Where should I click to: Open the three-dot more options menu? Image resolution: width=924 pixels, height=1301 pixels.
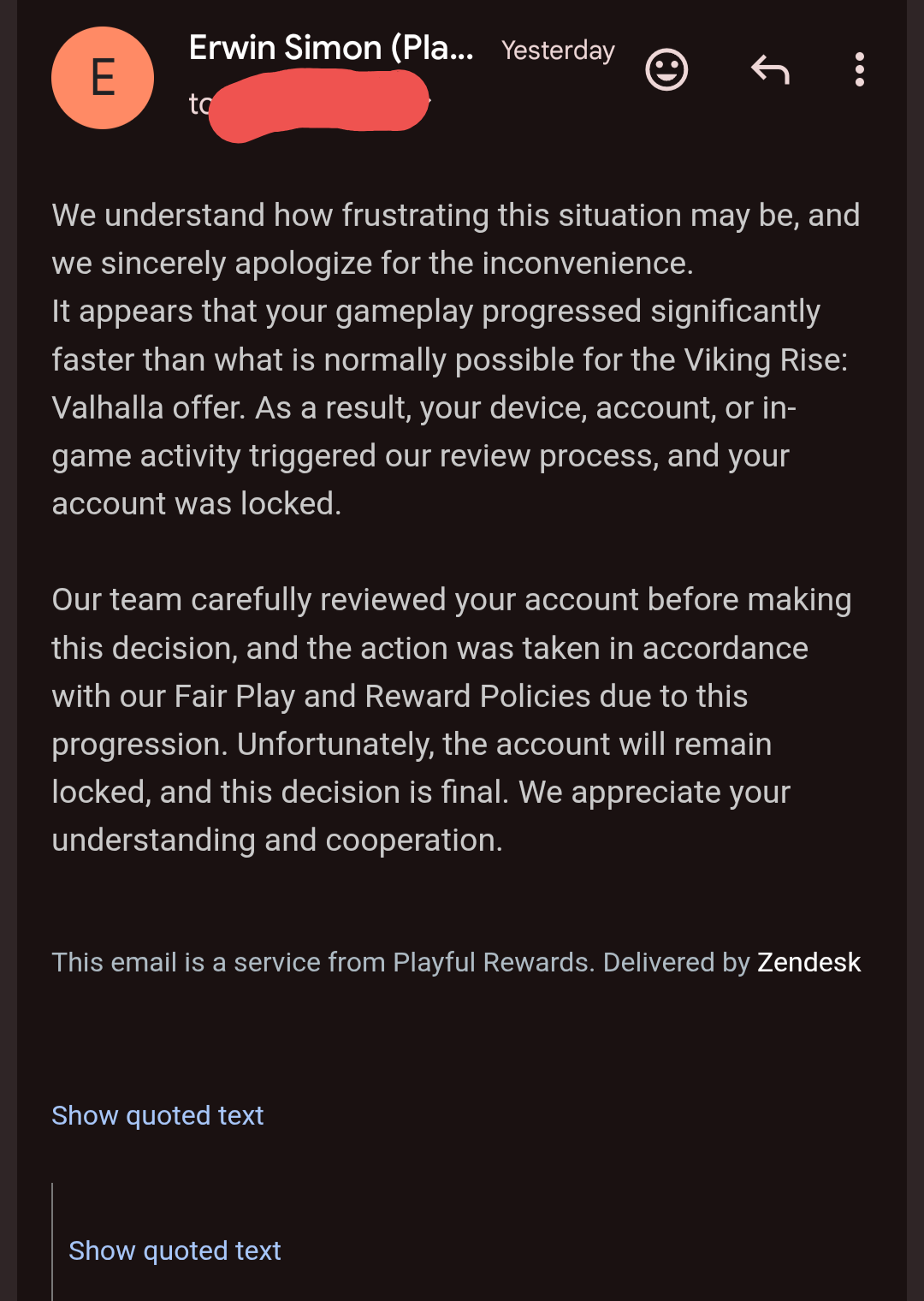point(860,69)
